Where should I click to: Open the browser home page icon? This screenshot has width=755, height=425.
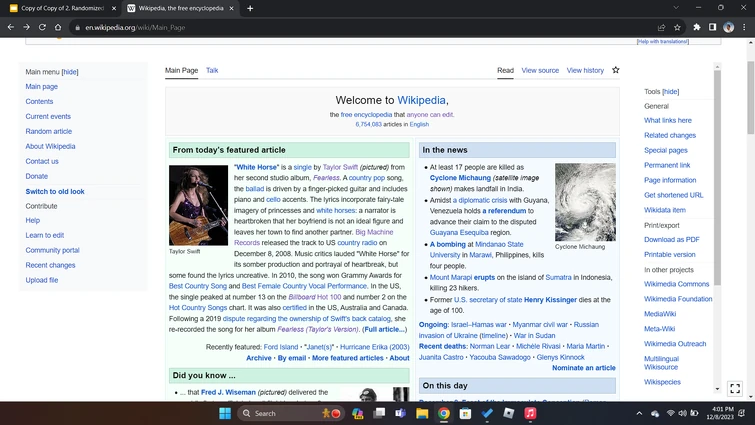pyautogui.click(x=58, y=27)
